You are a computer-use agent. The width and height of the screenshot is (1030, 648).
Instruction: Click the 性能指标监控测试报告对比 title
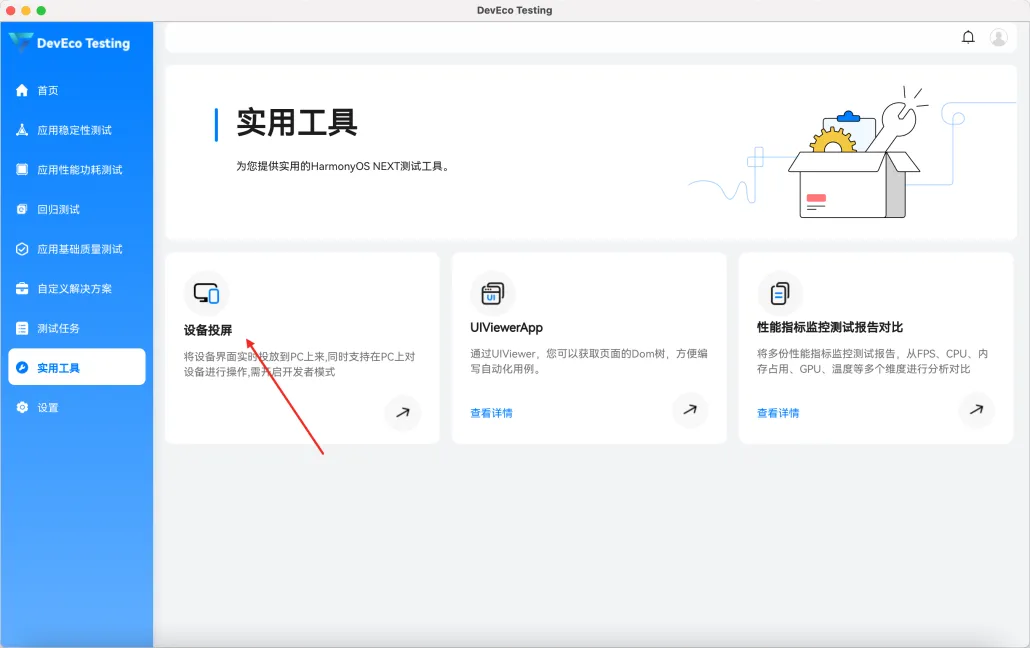pyautogui.click(x=830, y=327)
